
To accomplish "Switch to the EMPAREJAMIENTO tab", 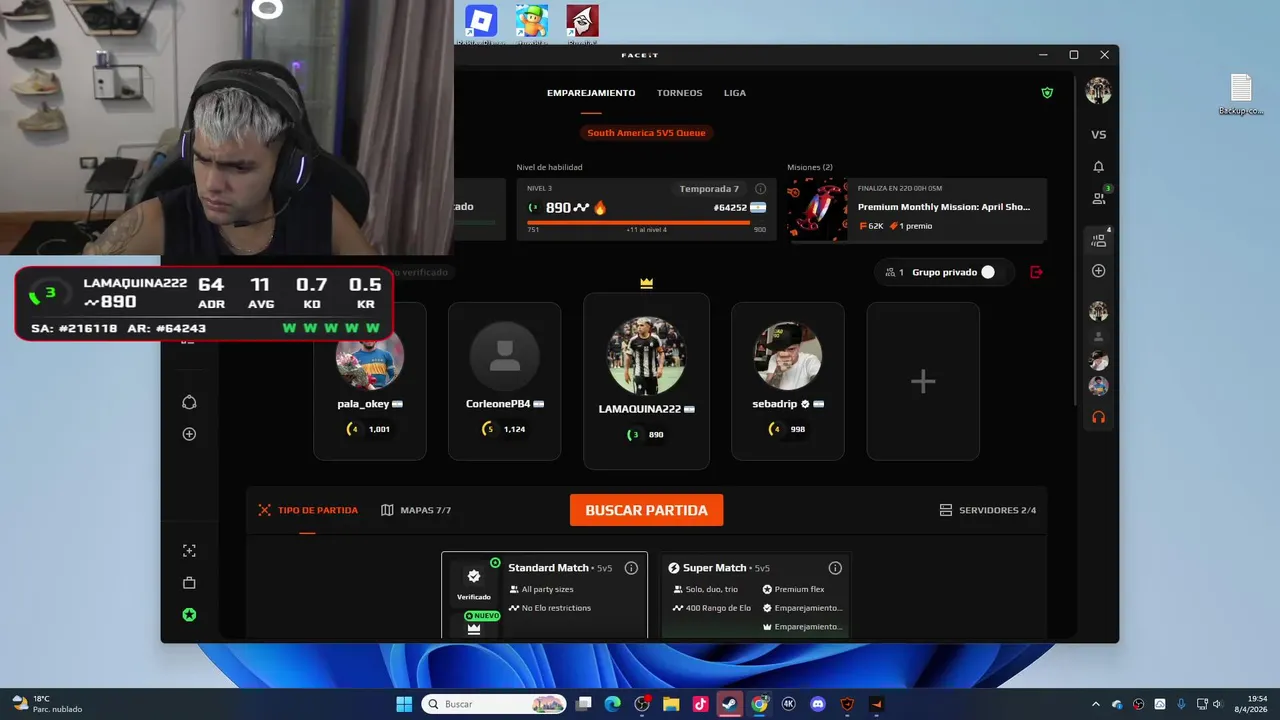I will coord(591,93).
